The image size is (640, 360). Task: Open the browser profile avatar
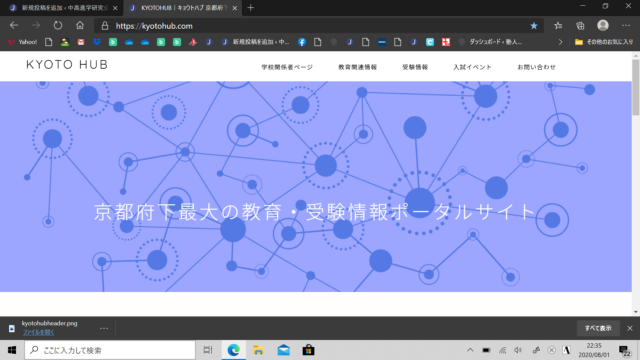(603, 25)
